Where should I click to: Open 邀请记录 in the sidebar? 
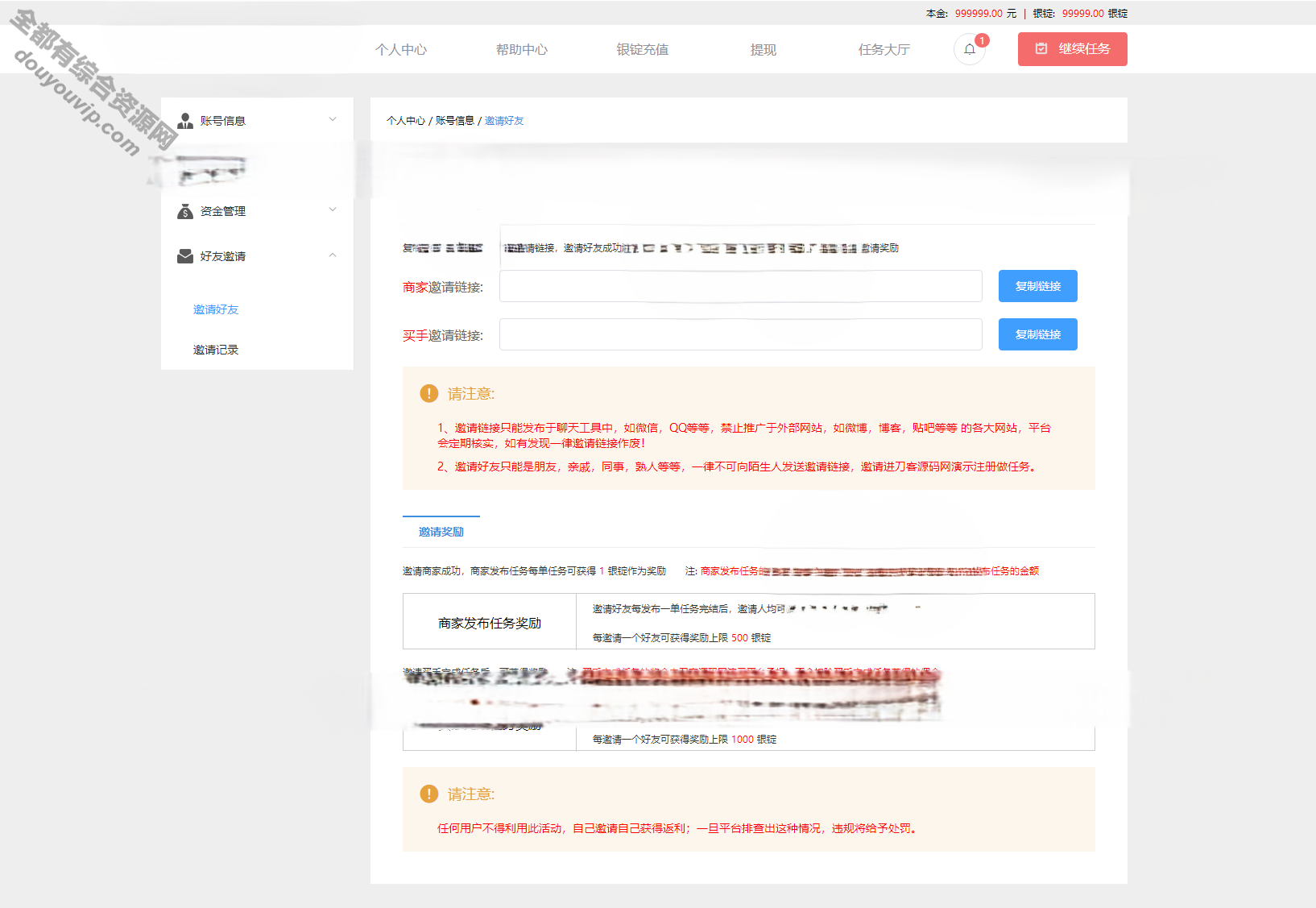coord(216,350)
